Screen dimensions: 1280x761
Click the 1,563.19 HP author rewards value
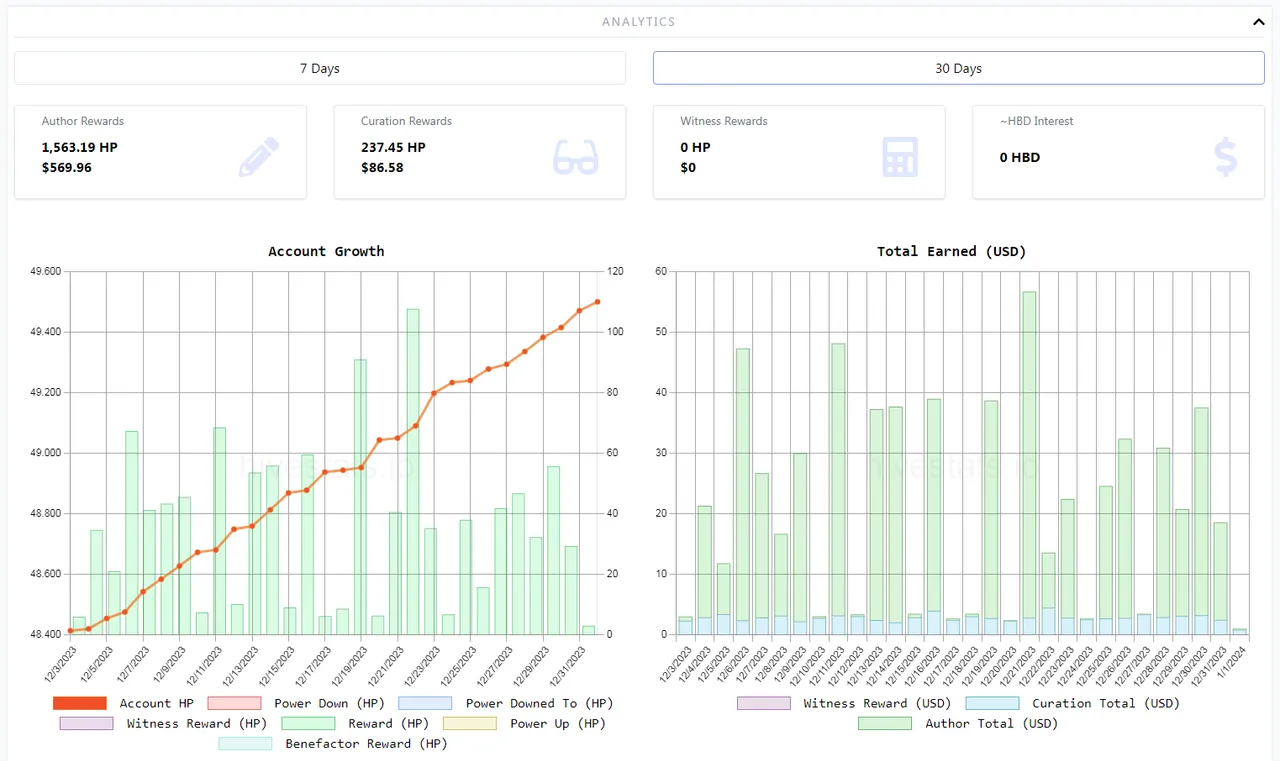point(80,147)
